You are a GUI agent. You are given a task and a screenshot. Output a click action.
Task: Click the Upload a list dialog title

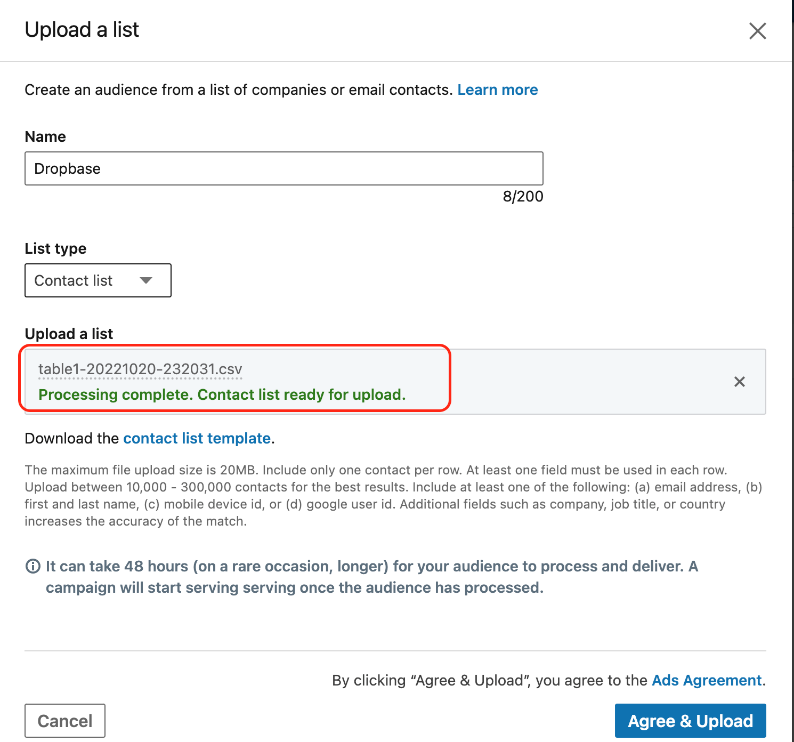coord(82,30)
